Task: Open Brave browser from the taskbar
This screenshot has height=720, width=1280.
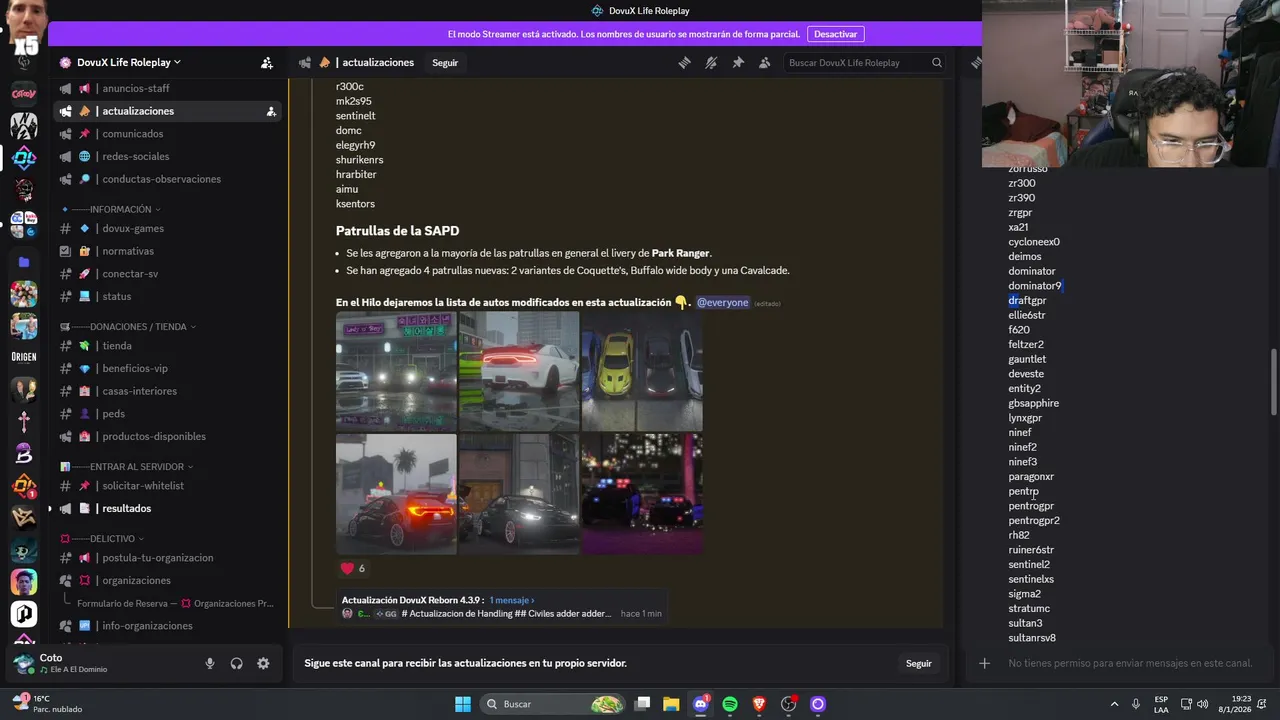Action: point(759,704)
